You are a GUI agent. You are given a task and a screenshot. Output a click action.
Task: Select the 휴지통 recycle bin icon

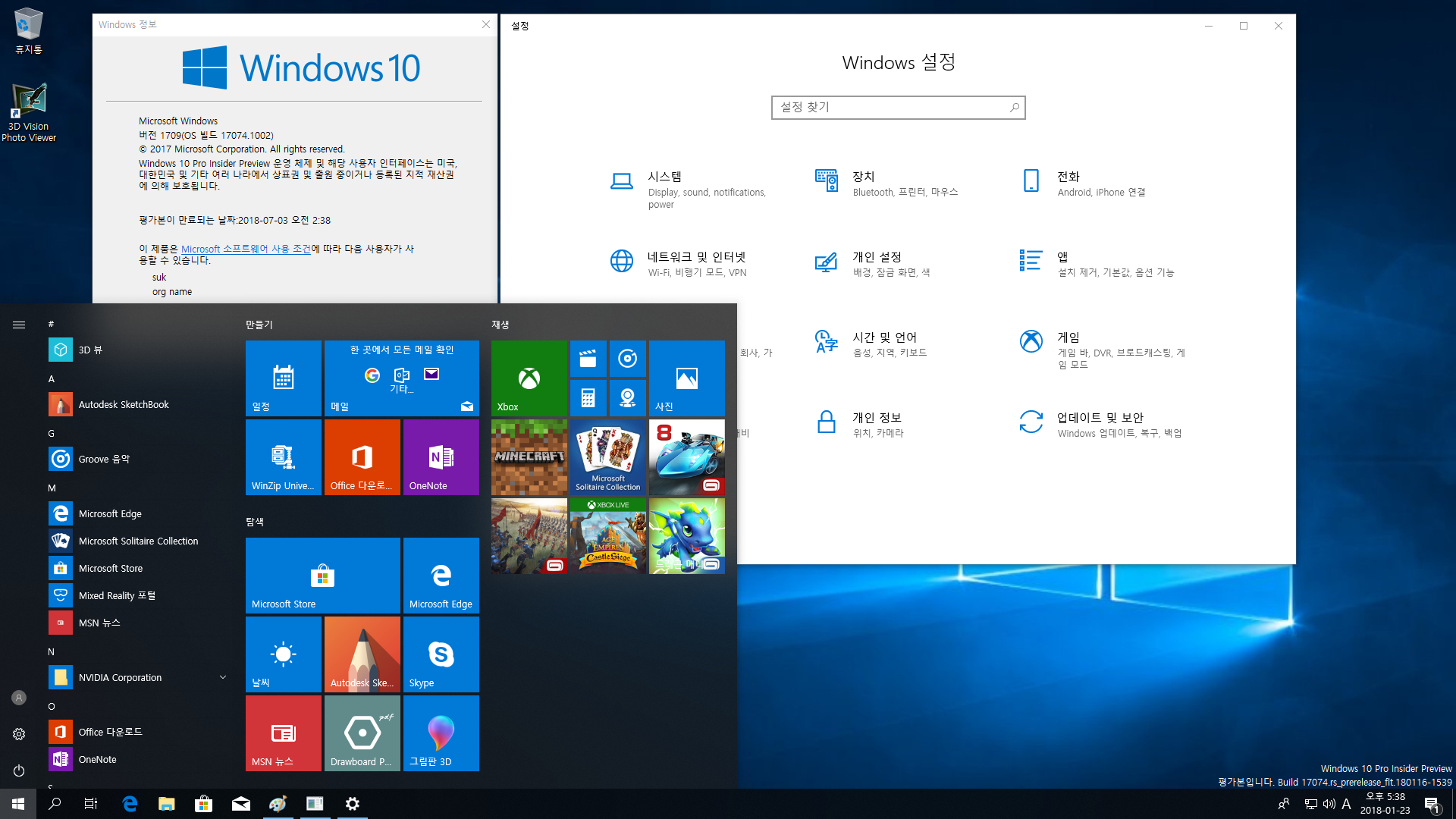[29, 30]
